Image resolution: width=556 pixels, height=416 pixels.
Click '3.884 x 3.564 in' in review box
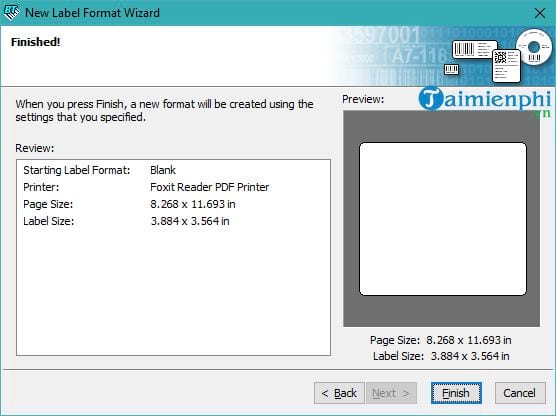(x=190, y=221)
